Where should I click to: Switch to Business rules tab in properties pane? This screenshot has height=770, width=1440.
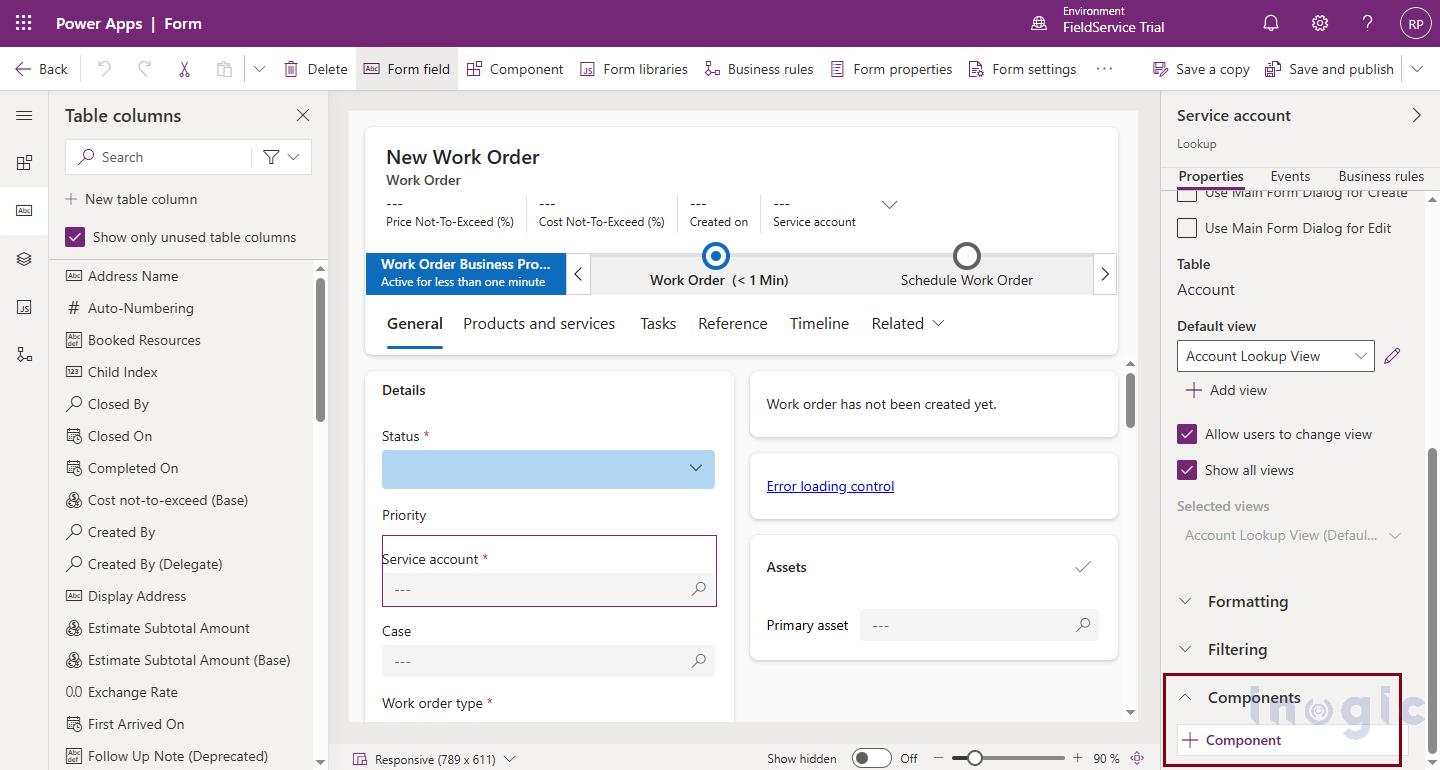click(1381, 176)
